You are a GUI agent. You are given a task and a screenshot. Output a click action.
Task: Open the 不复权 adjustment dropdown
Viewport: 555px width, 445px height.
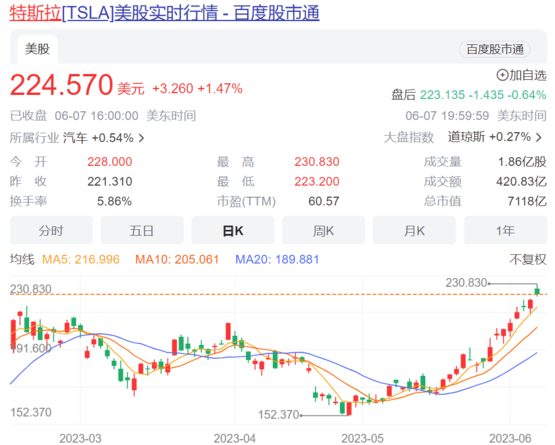(x=528, y=259)
